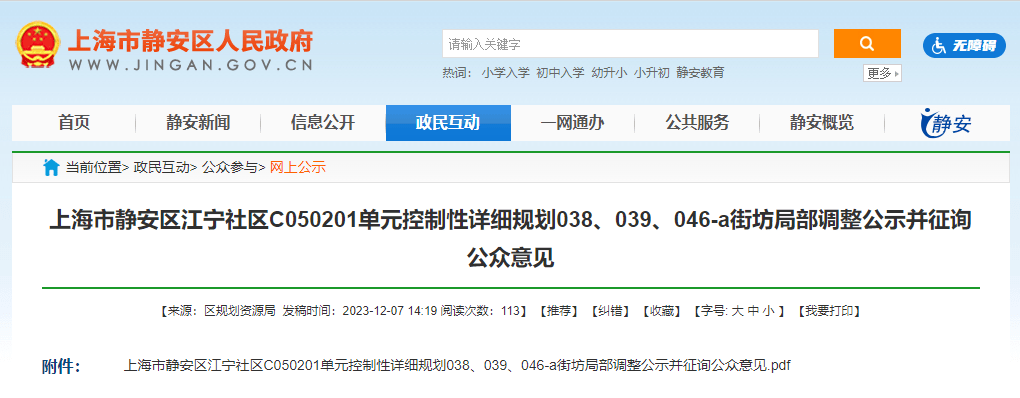
Task: Click hot word 幼升小
Action: coord(609,73)
